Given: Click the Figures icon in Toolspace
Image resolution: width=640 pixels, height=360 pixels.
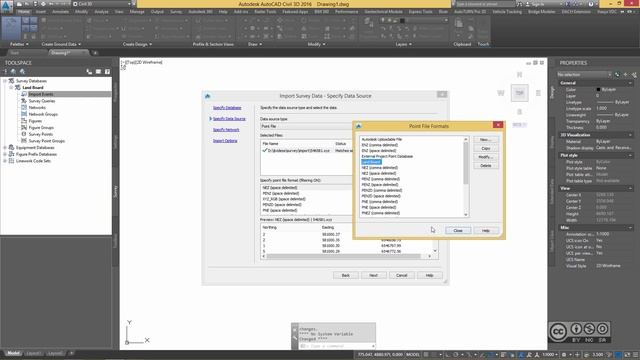Looking at the screenshot, I should pos(24,121).
